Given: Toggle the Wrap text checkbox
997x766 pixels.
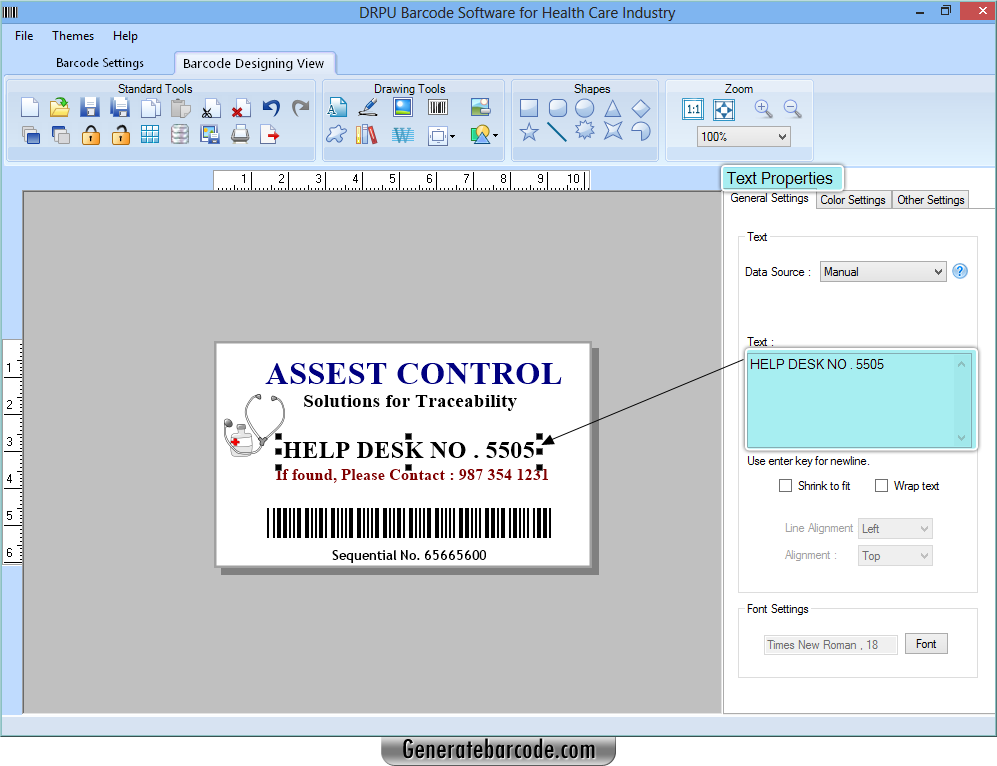Looking at the screenshot, I should click(882, 486).
